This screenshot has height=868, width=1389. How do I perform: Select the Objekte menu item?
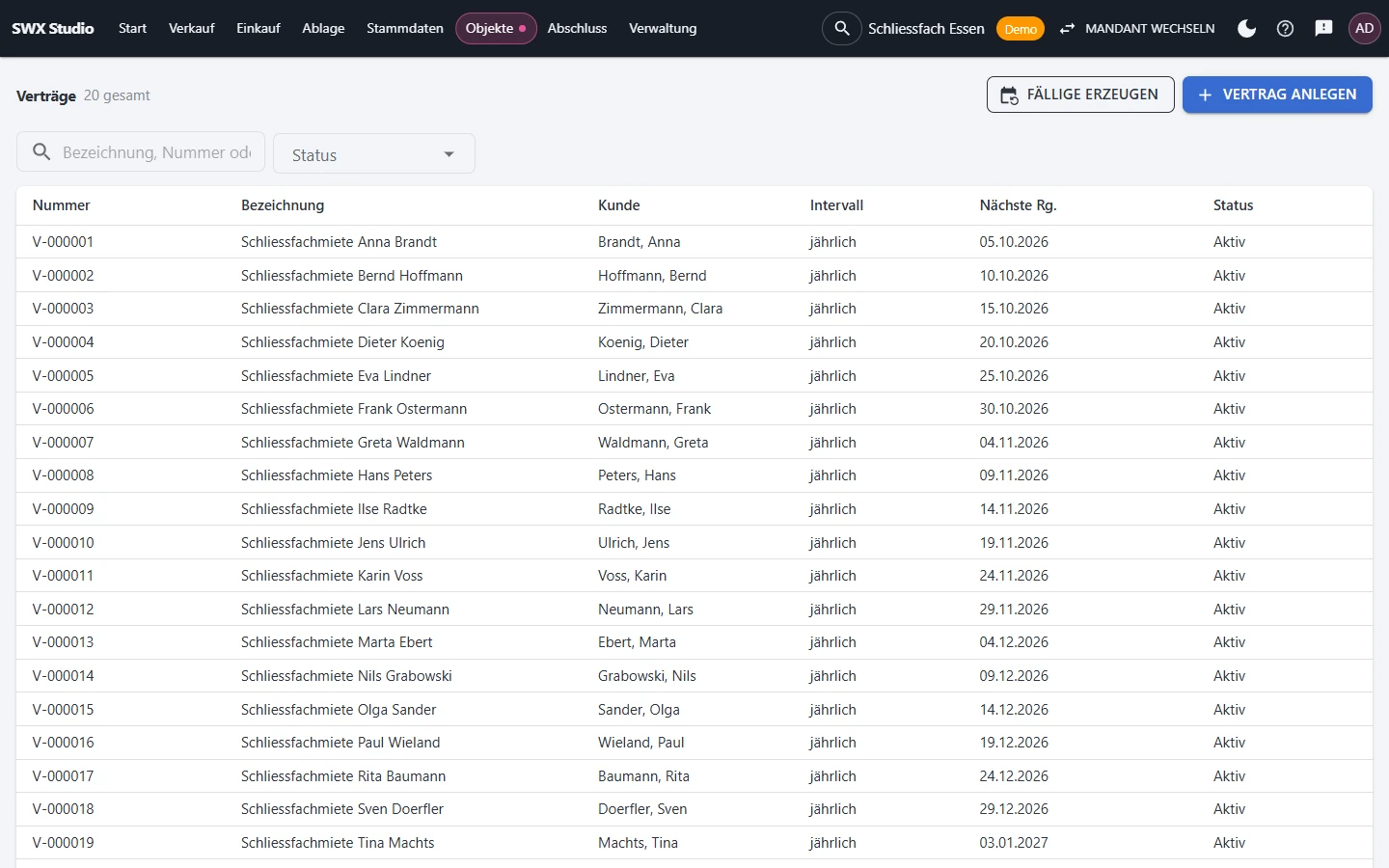click(x=496, y=28)
